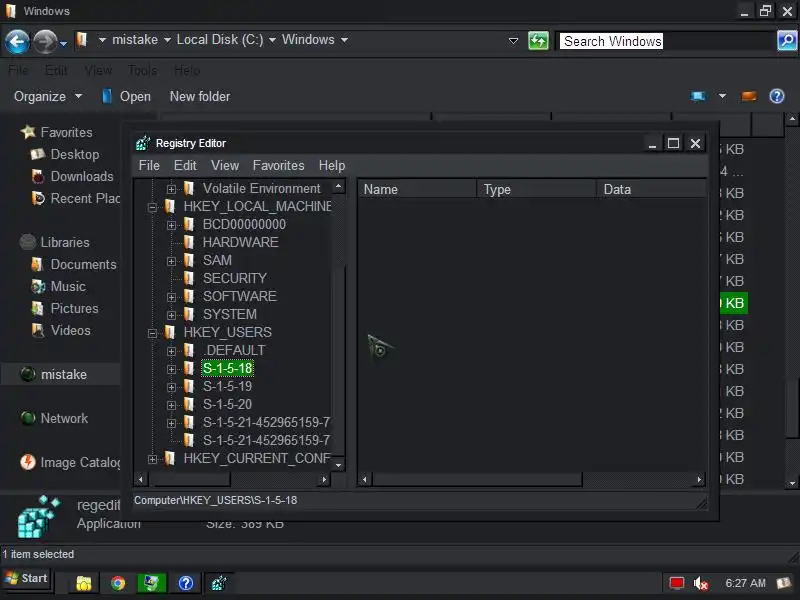Click the registry tree horizontal scrollbar thumb
Screen dimensions: 800x600
192,479
